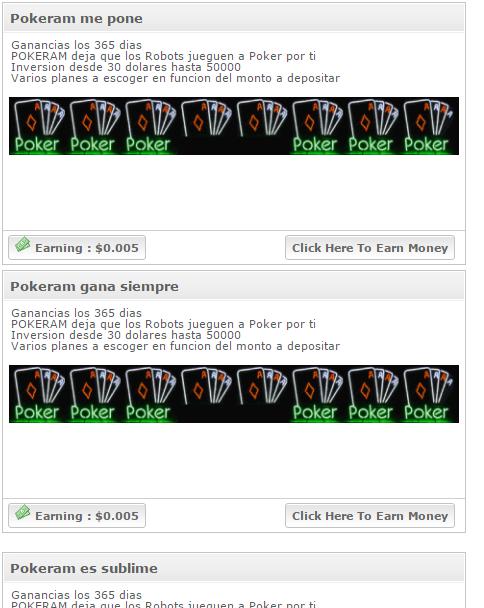Click the third Poker card icon in second banner
The height and width of the screenshot is (608, 484).
coord(150,394)
